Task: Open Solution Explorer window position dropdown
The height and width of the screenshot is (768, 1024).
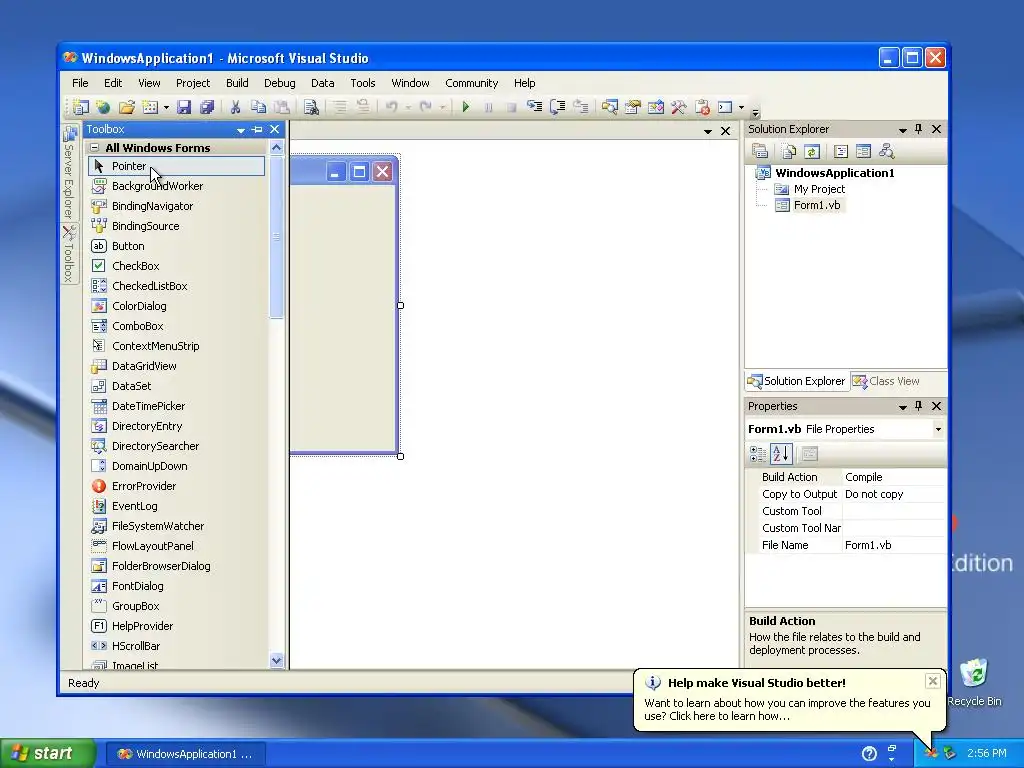Action: [903, 131]
